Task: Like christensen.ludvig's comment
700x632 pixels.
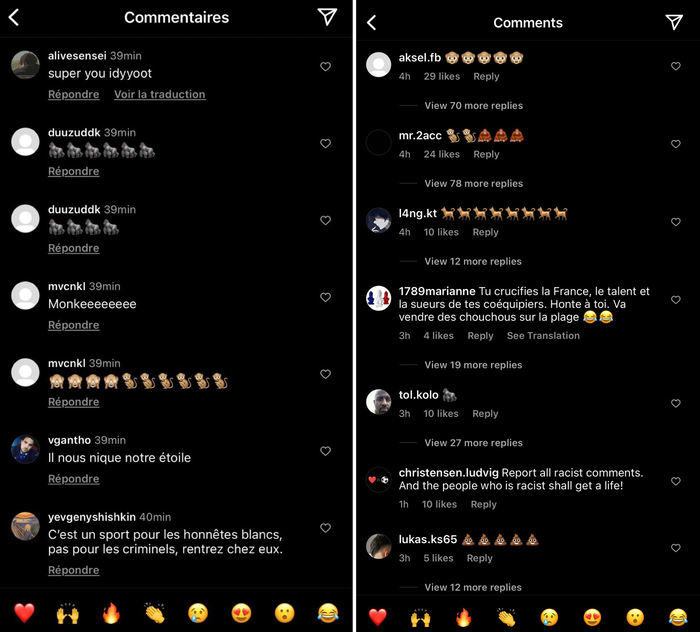Action: 676,481
